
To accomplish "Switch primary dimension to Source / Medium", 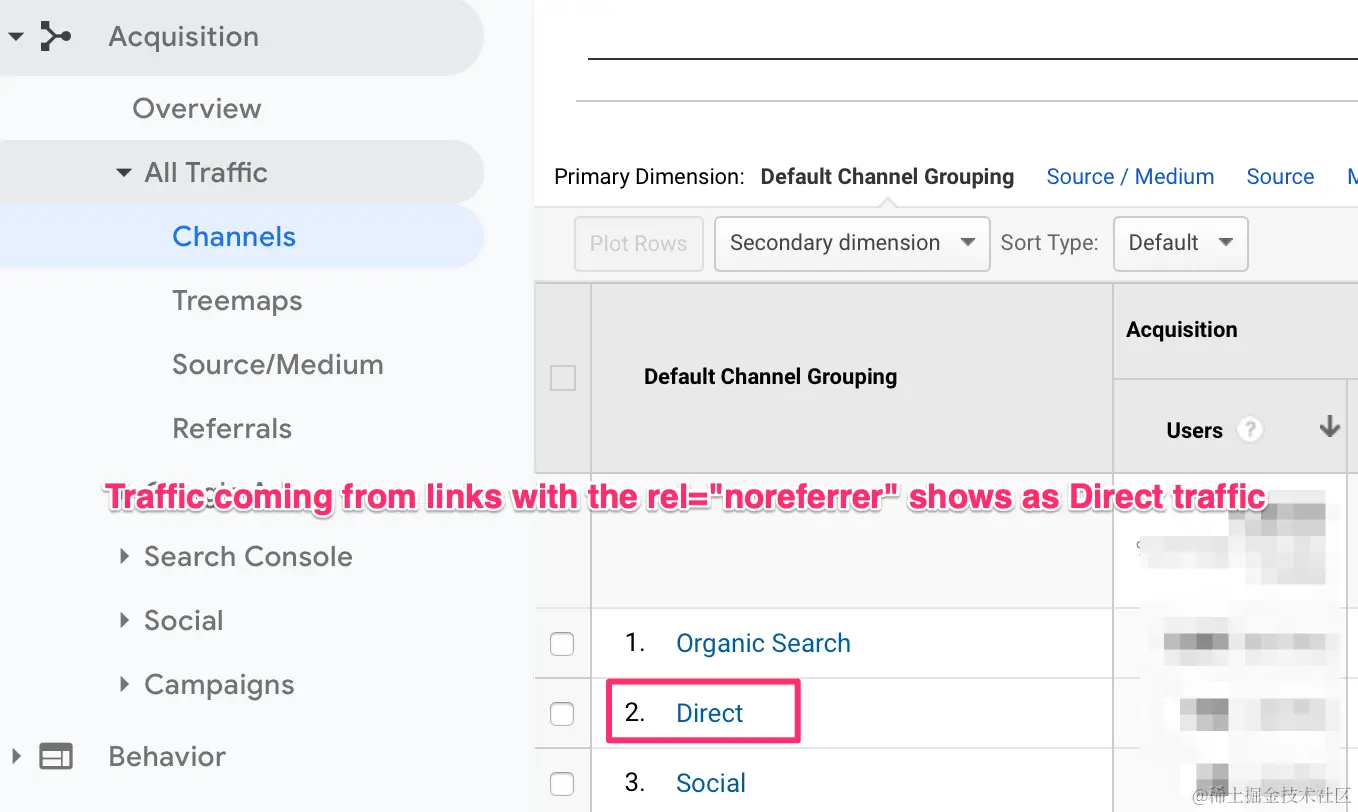I will 1130,177.
